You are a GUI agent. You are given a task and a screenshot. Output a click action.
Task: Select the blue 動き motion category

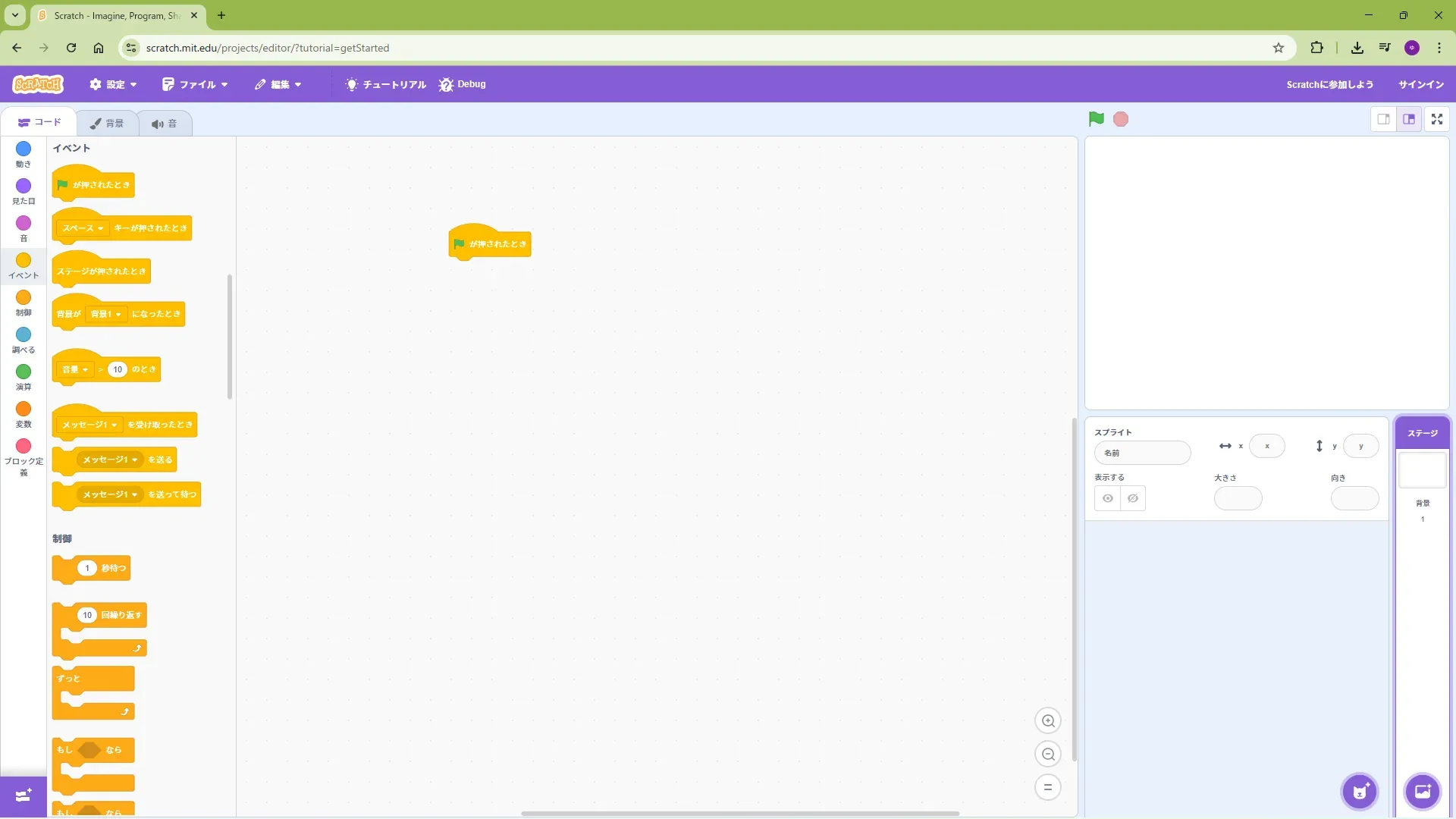tap(24, 152)
